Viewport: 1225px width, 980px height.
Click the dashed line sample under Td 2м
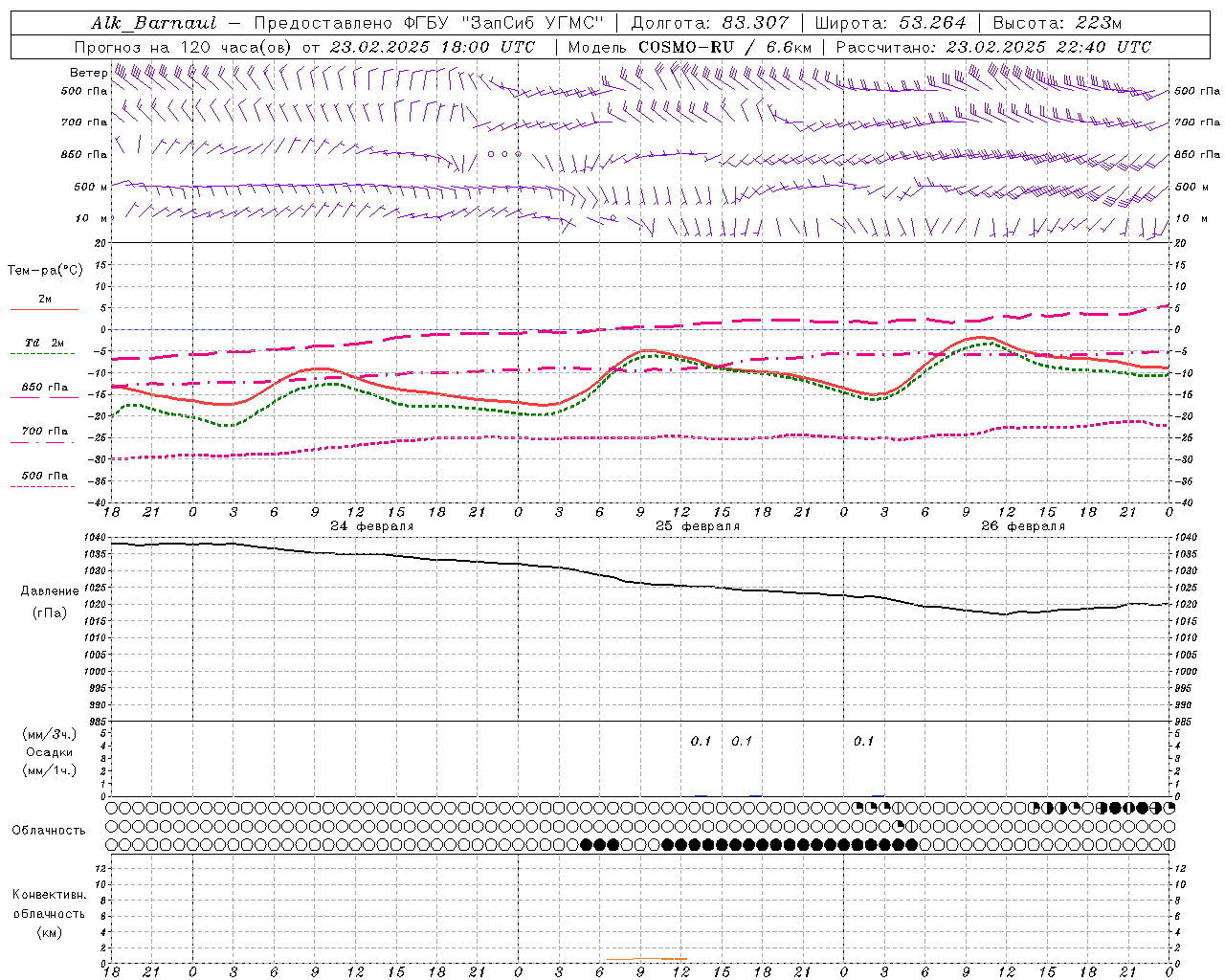tap(42, 354)
